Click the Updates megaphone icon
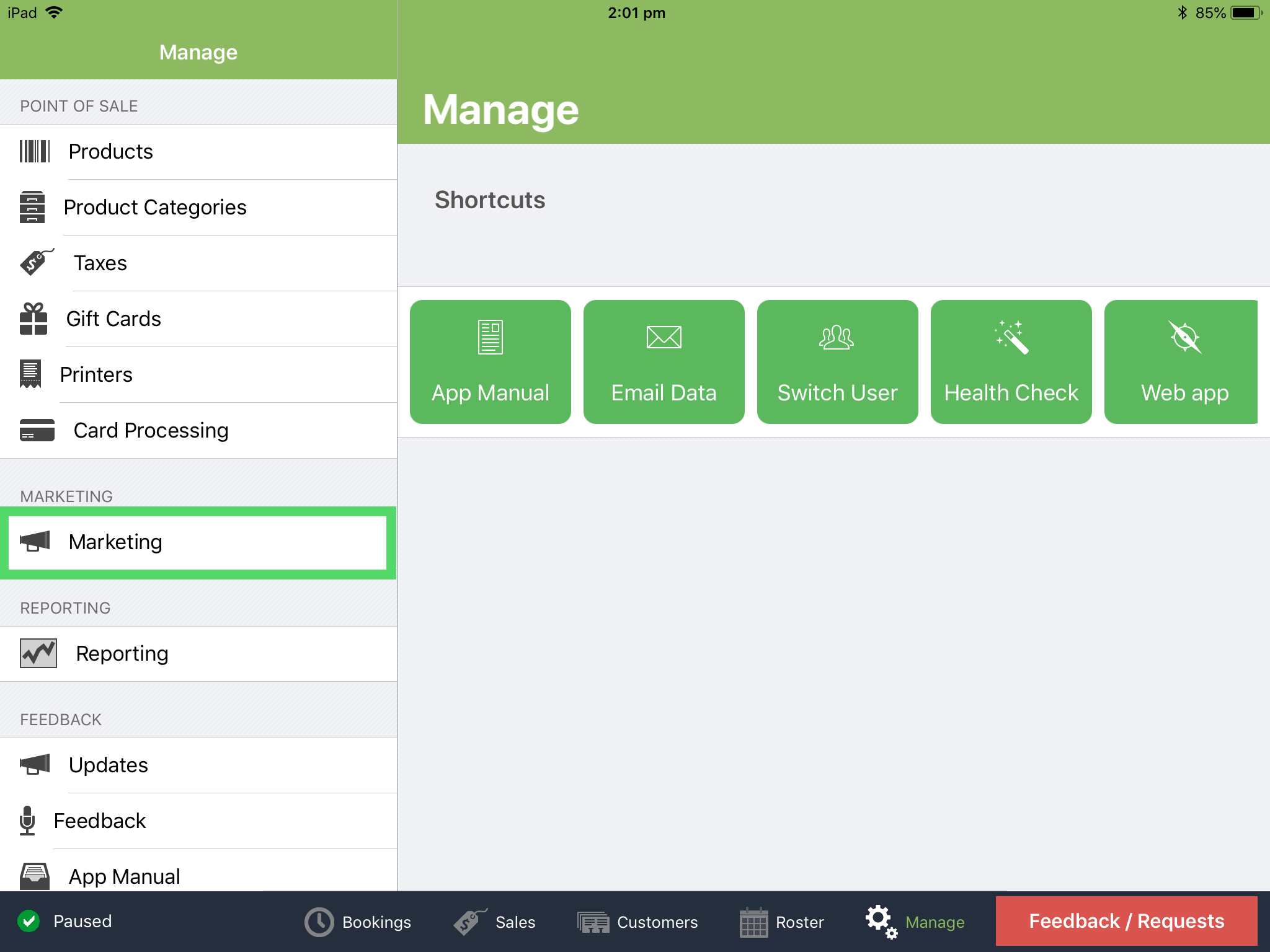This screenshot has width=1270, height=952. 35,764
